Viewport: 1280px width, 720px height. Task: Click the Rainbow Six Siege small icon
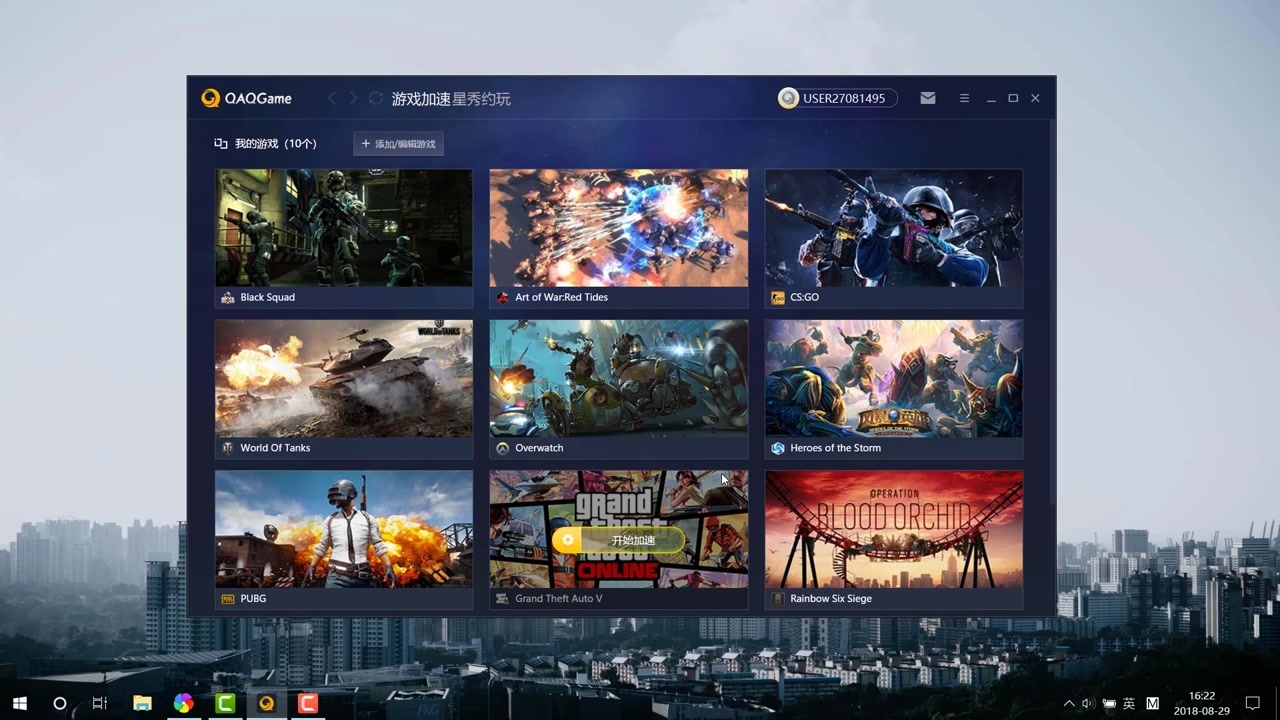pyautogui.click(x=778, y=599)
